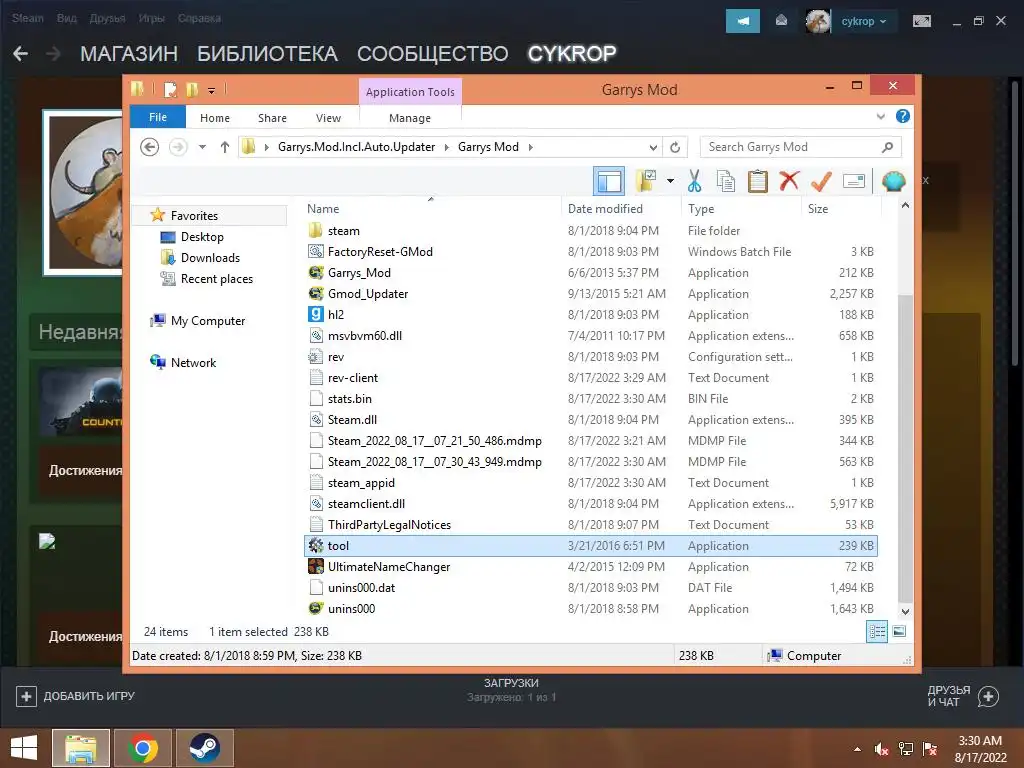Click the blue shell icon in toolbar
Screen dimensions: 1024x768
pyautogui.click(x=893, y=181)
